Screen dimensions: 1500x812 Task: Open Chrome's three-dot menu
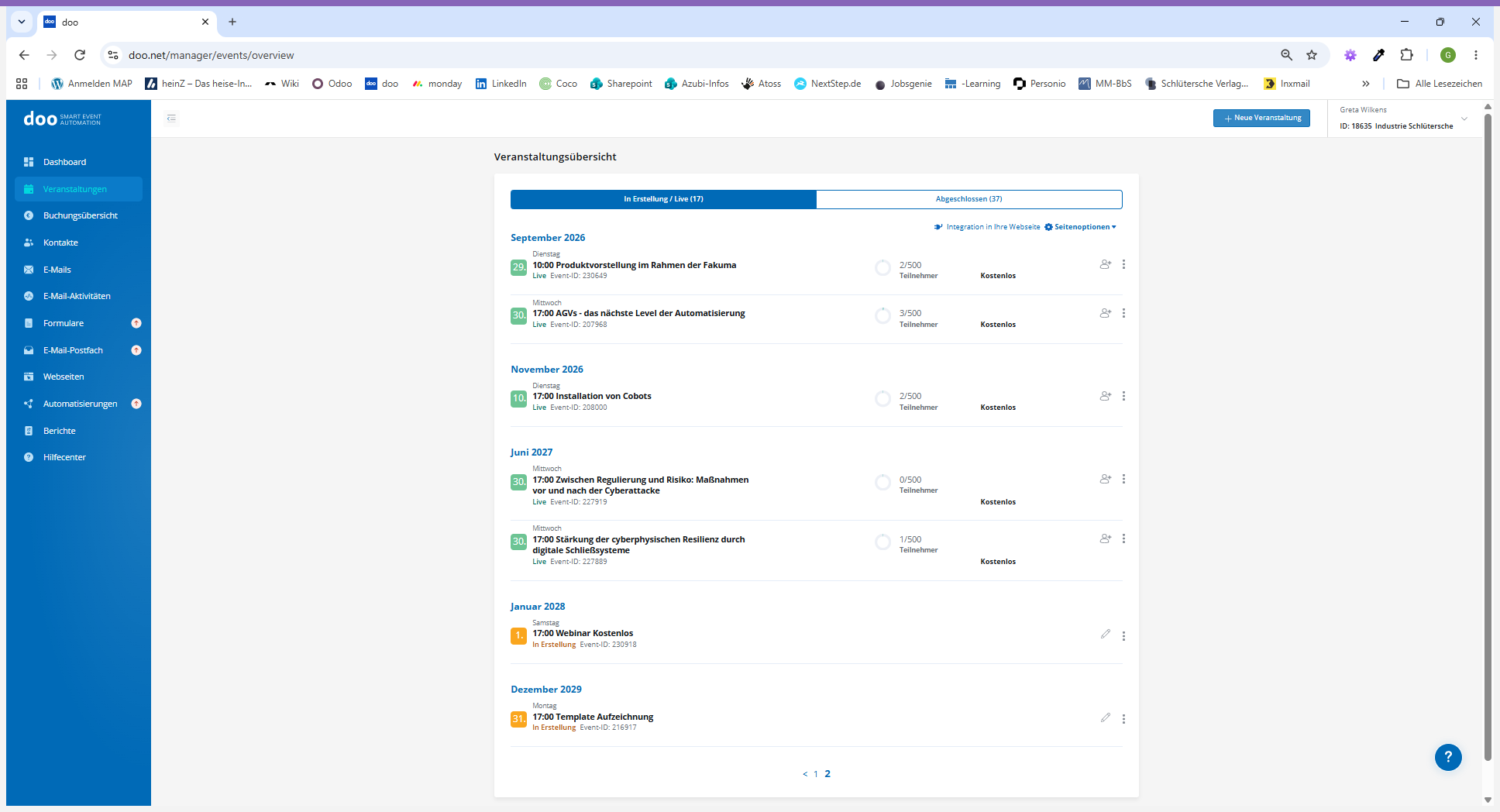[1476, 55]
